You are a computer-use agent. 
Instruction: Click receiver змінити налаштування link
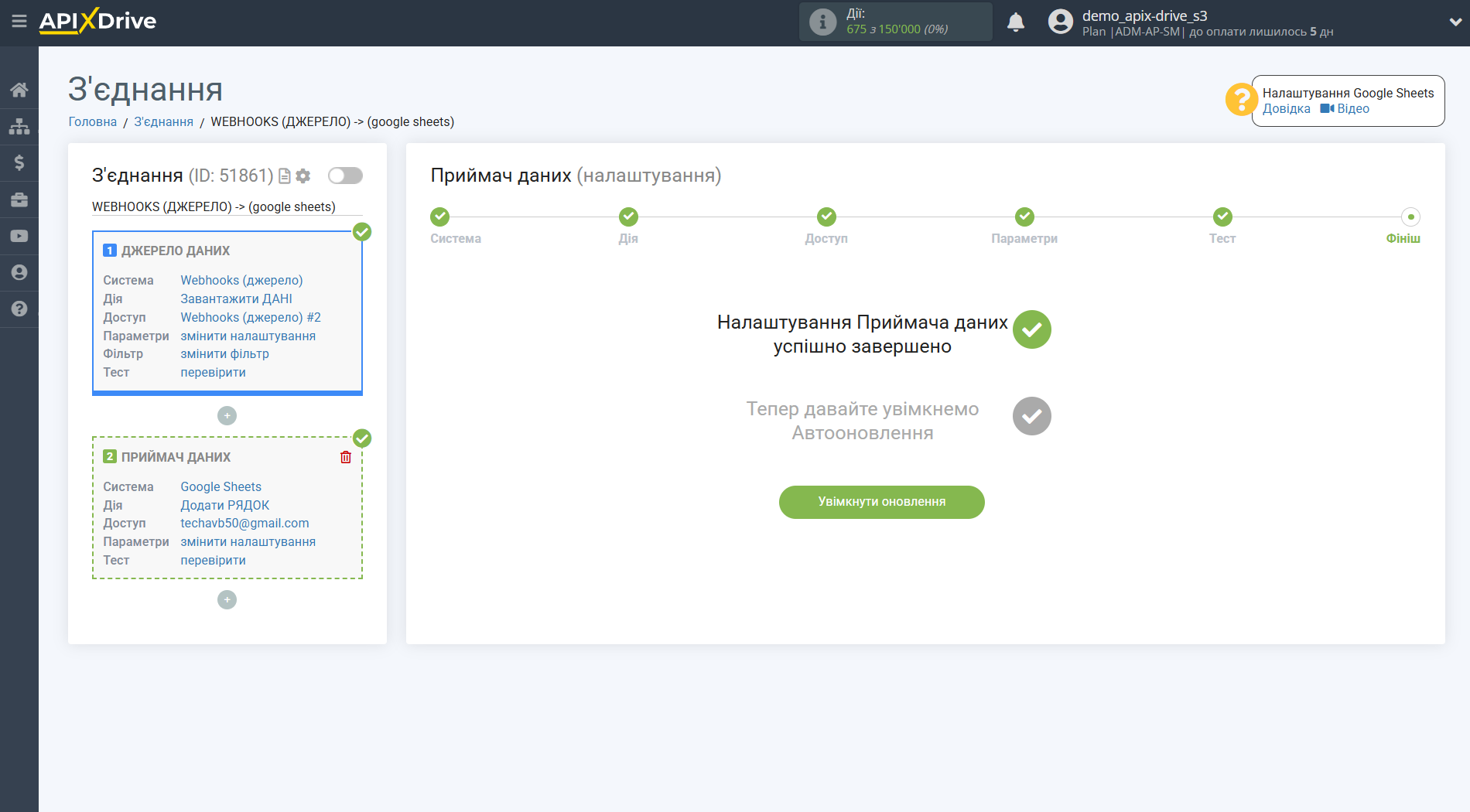coord(248,541)
